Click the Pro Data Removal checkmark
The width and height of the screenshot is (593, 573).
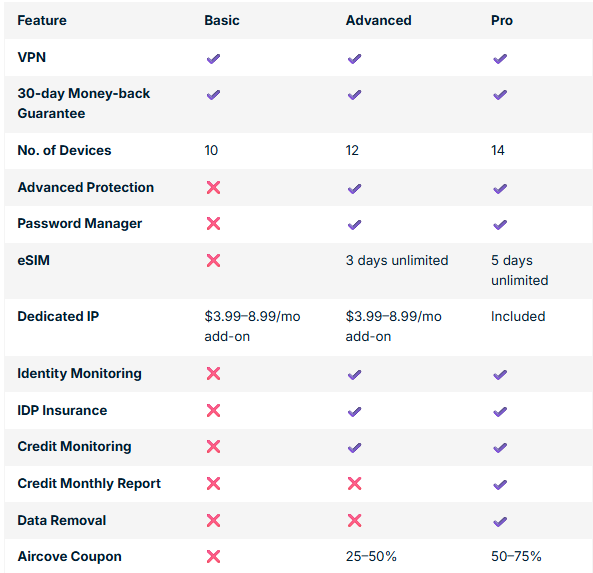click(x=500, y=522)
